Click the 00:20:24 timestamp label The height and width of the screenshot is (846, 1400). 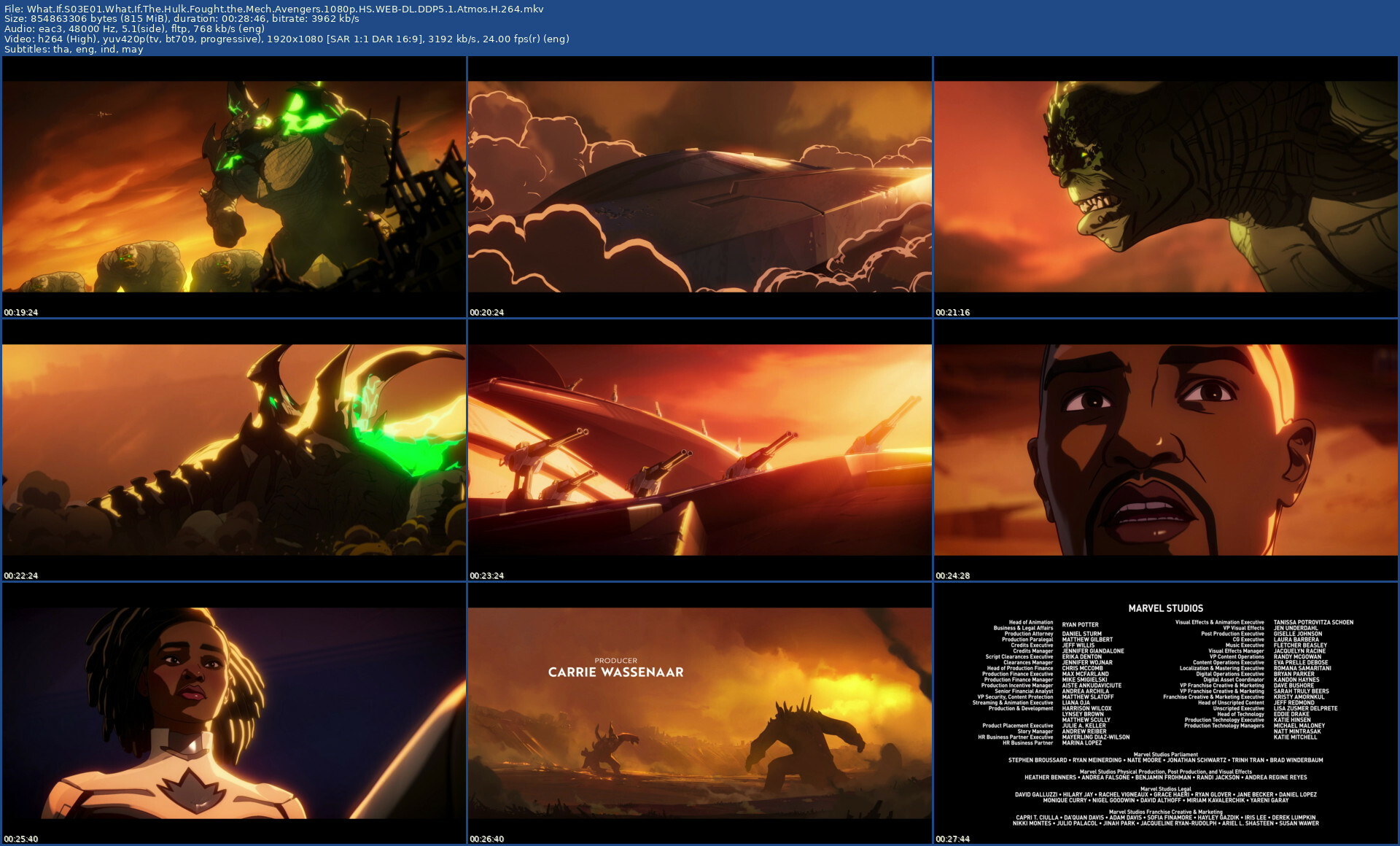pyautogui.click(x=487, y=312)
